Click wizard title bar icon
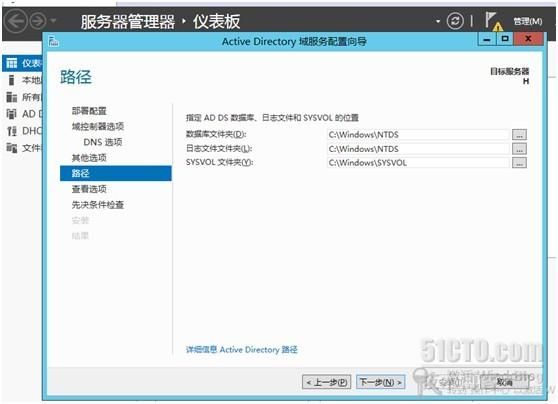Screen dimensions: 558x404 53,42
